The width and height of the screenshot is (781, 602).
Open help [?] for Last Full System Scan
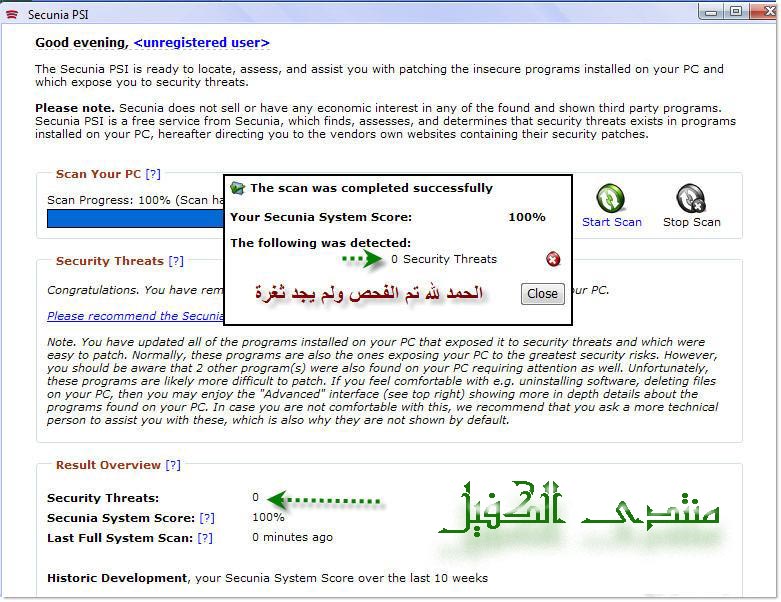pos(204,538)
